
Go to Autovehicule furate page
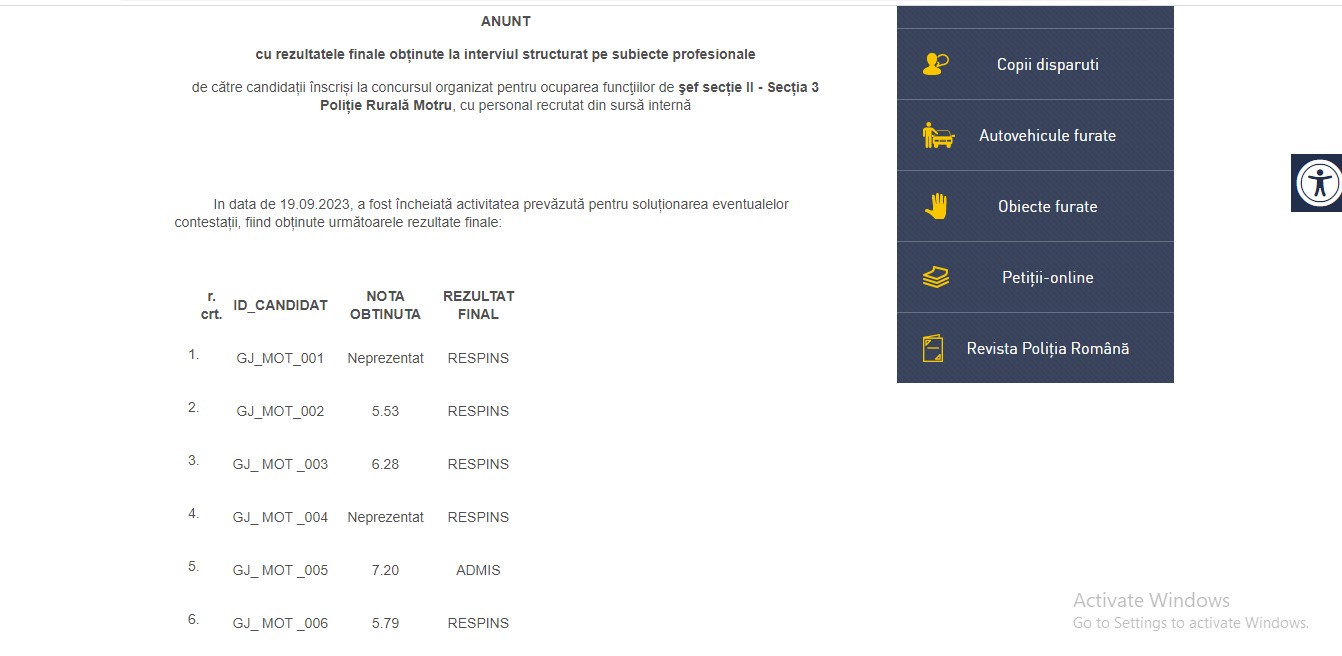click(x=1047, y=136)
